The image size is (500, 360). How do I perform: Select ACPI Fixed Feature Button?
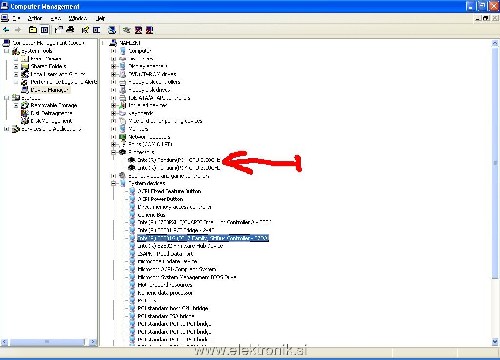[169, 191]
